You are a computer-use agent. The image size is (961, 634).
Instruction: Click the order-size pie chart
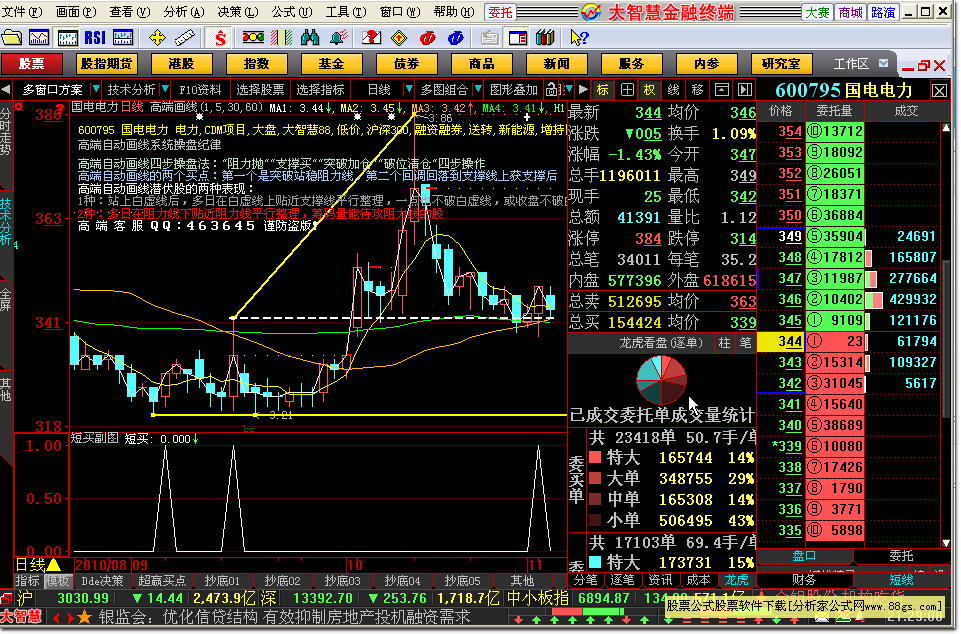(x=661, y=380)
